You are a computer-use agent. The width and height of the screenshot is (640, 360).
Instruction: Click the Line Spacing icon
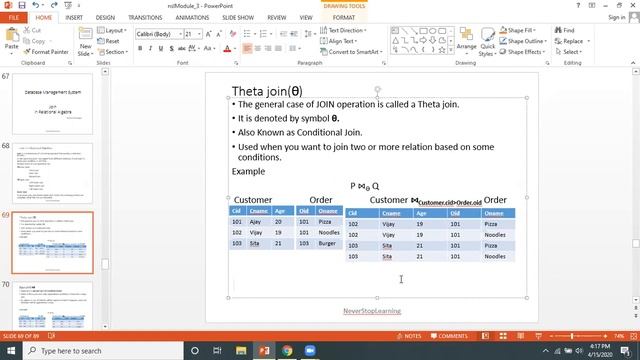[309, 34]
